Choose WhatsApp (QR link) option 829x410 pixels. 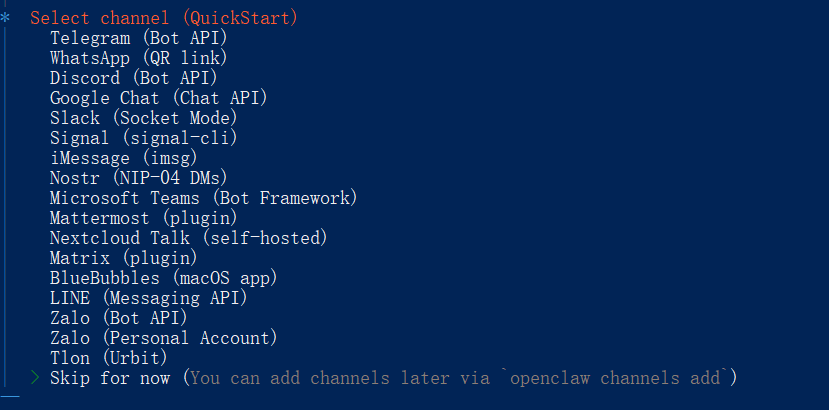tap(139, 58)
